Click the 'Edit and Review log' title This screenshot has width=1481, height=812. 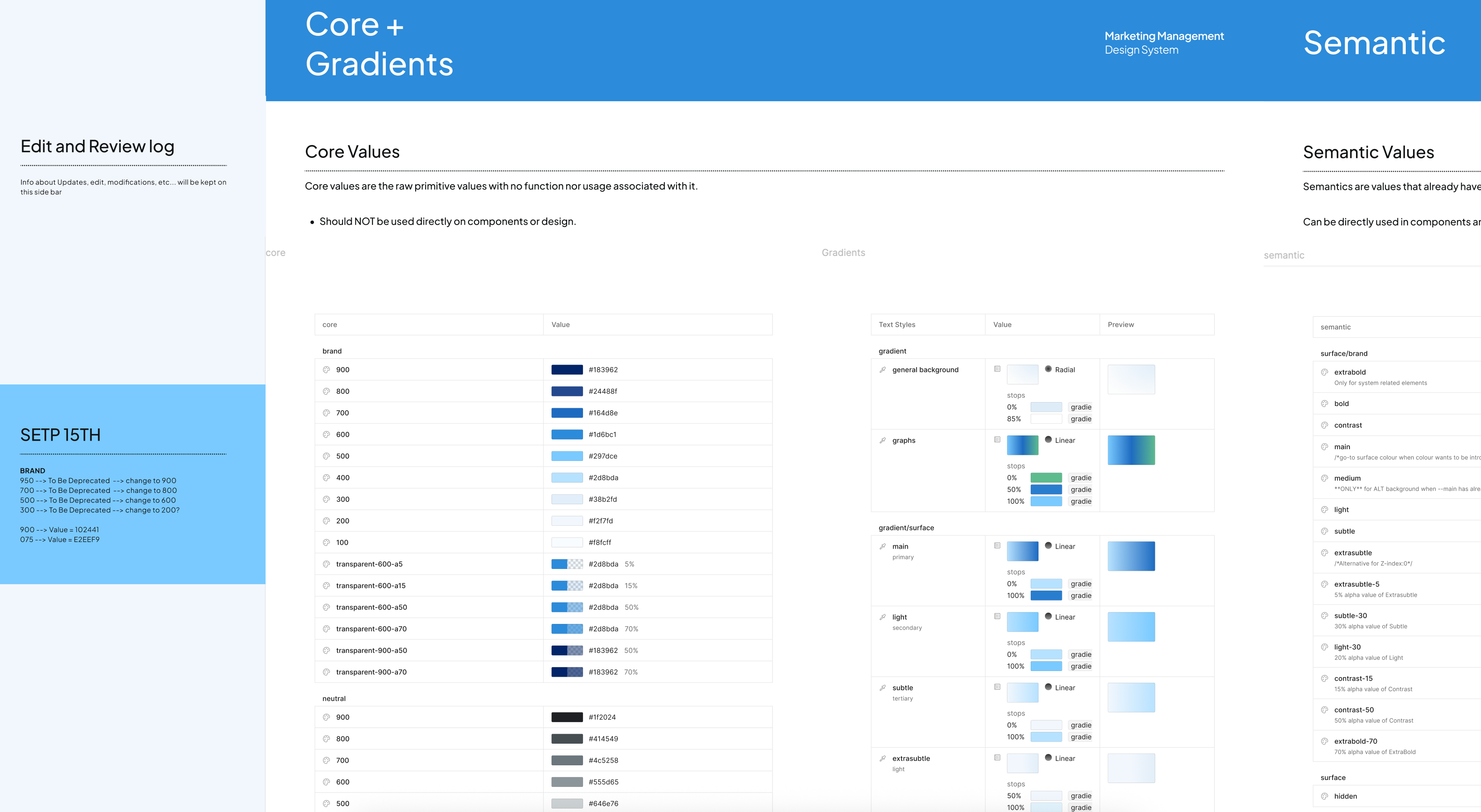[x=97, y=147]
